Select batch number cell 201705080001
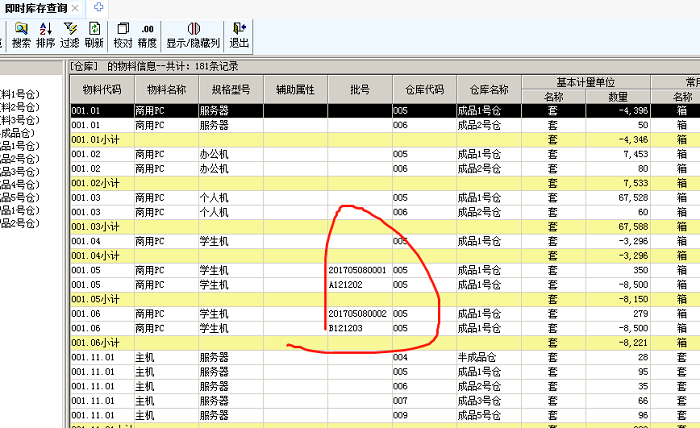This screenshot has height=428, width=700. tap(357, 270)
